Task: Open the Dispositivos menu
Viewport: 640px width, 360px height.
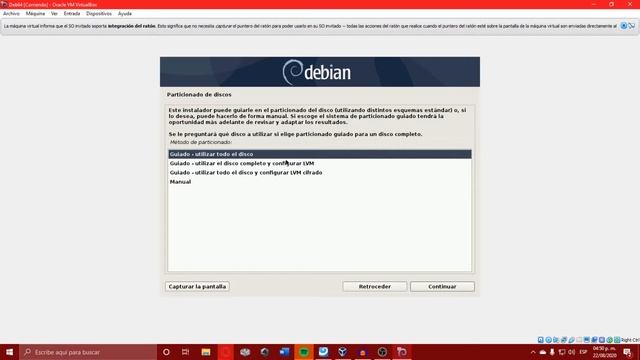Action: point(99,13)
